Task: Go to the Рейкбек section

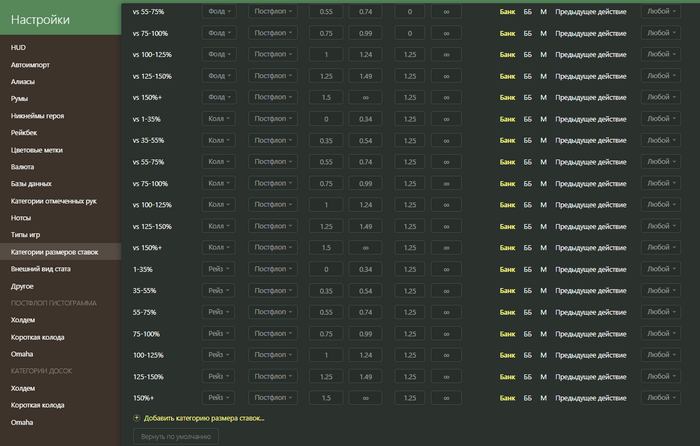Action: click(x=24, y=133)
